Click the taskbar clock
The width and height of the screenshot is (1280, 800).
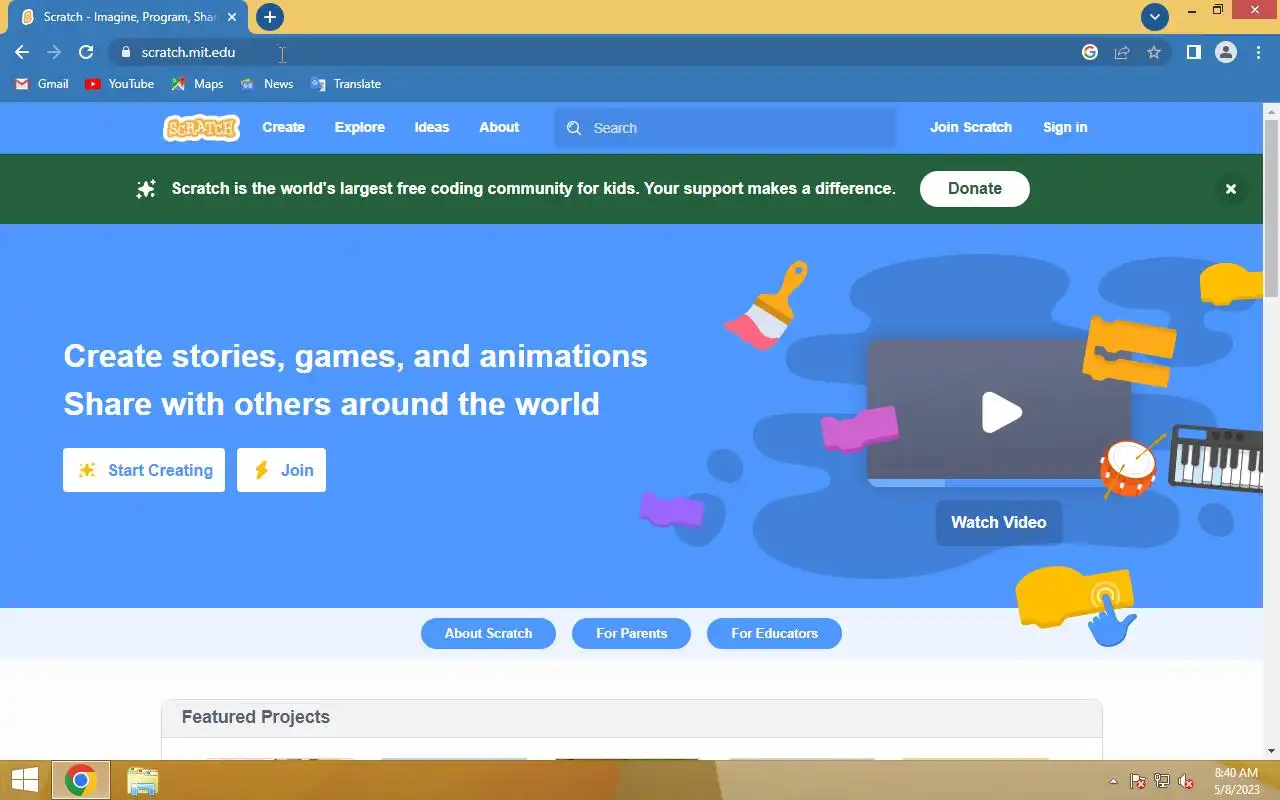click(1236, 781)
